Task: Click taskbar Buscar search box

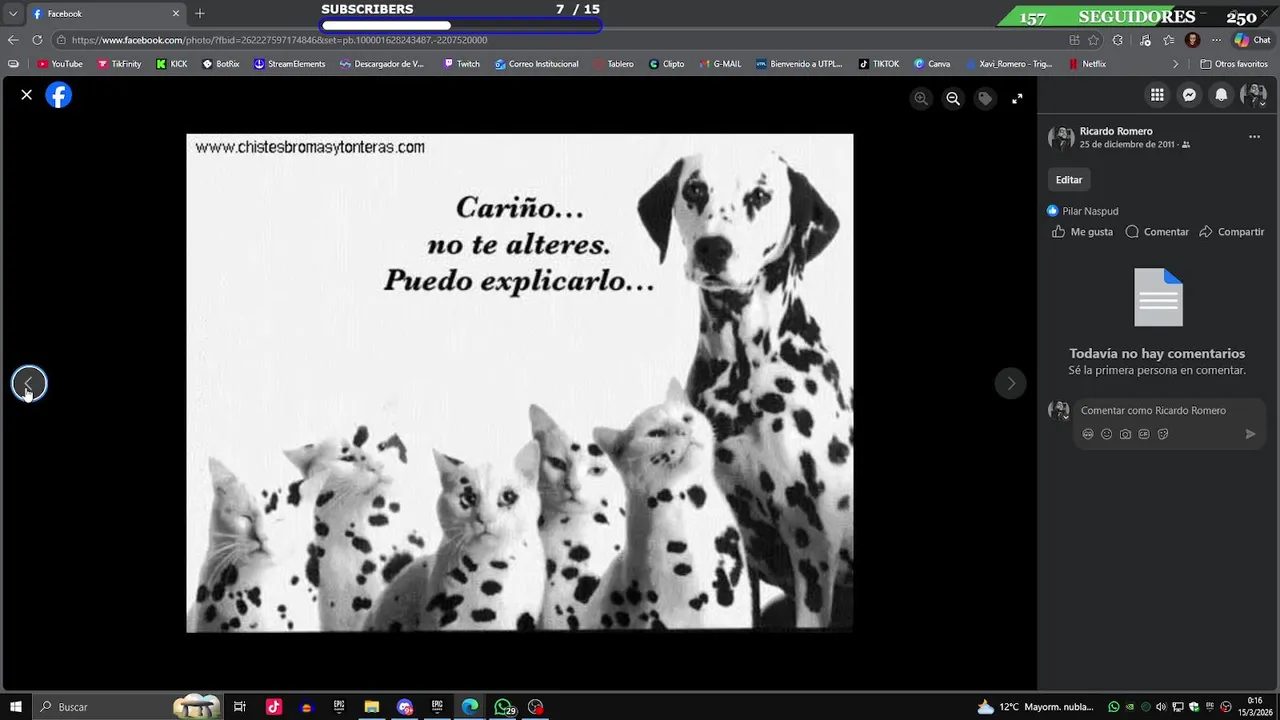Action: click(x=128, y=707)
